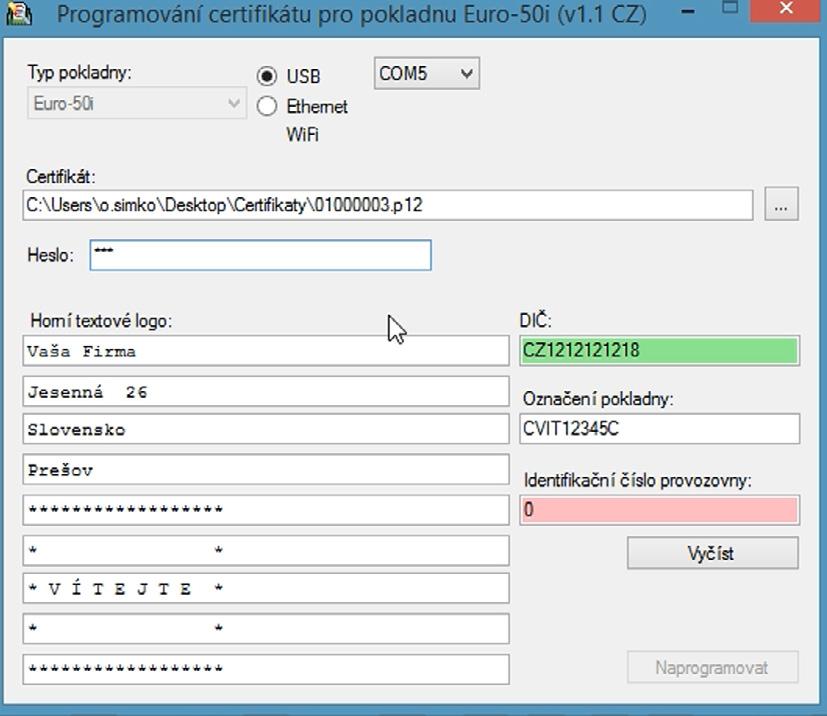Click the Identifikační číslo provozovny field
The image size is (827, 716).
(x=659, y=510)
